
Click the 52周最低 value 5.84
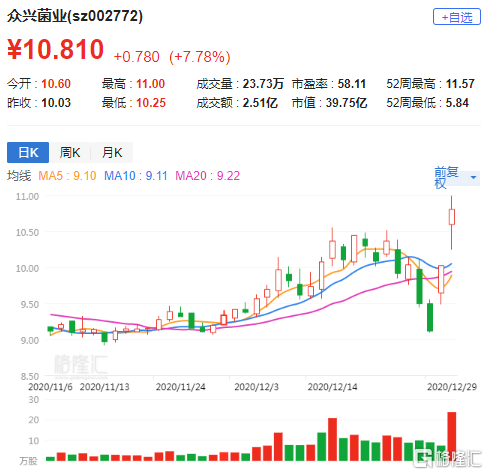pos(457,103)
